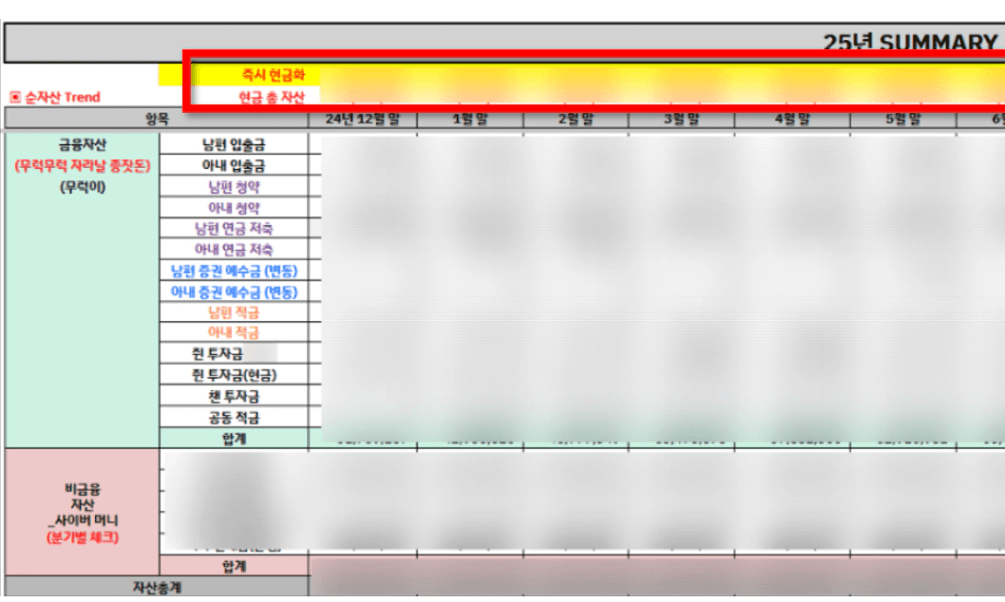Select the '합계' cell in the green section
The height and width of the screenshot is (602, 1005).
(x=234, y=438)
